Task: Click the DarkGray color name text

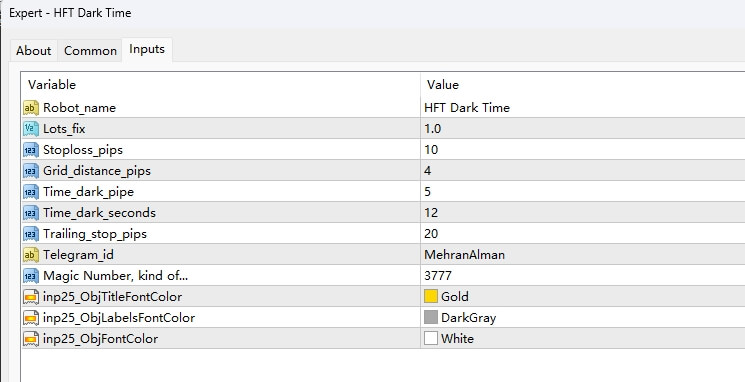Action: tap(468, 318)
